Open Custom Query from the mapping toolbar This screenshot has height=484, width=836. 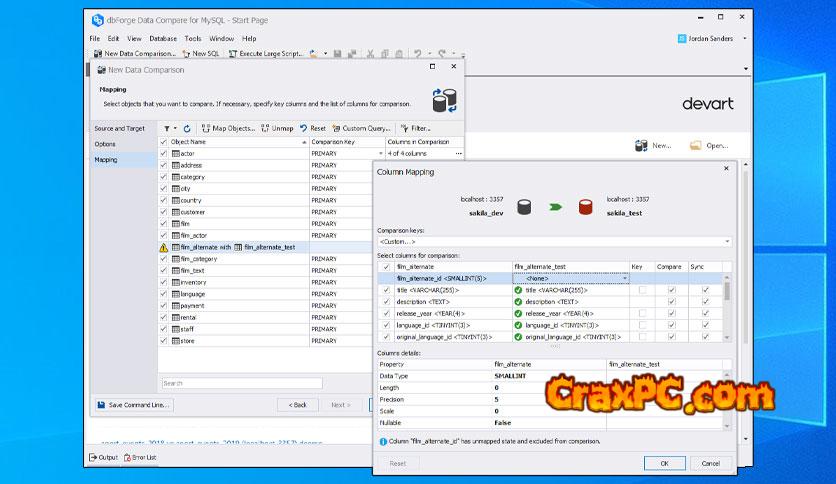(336, 128)
